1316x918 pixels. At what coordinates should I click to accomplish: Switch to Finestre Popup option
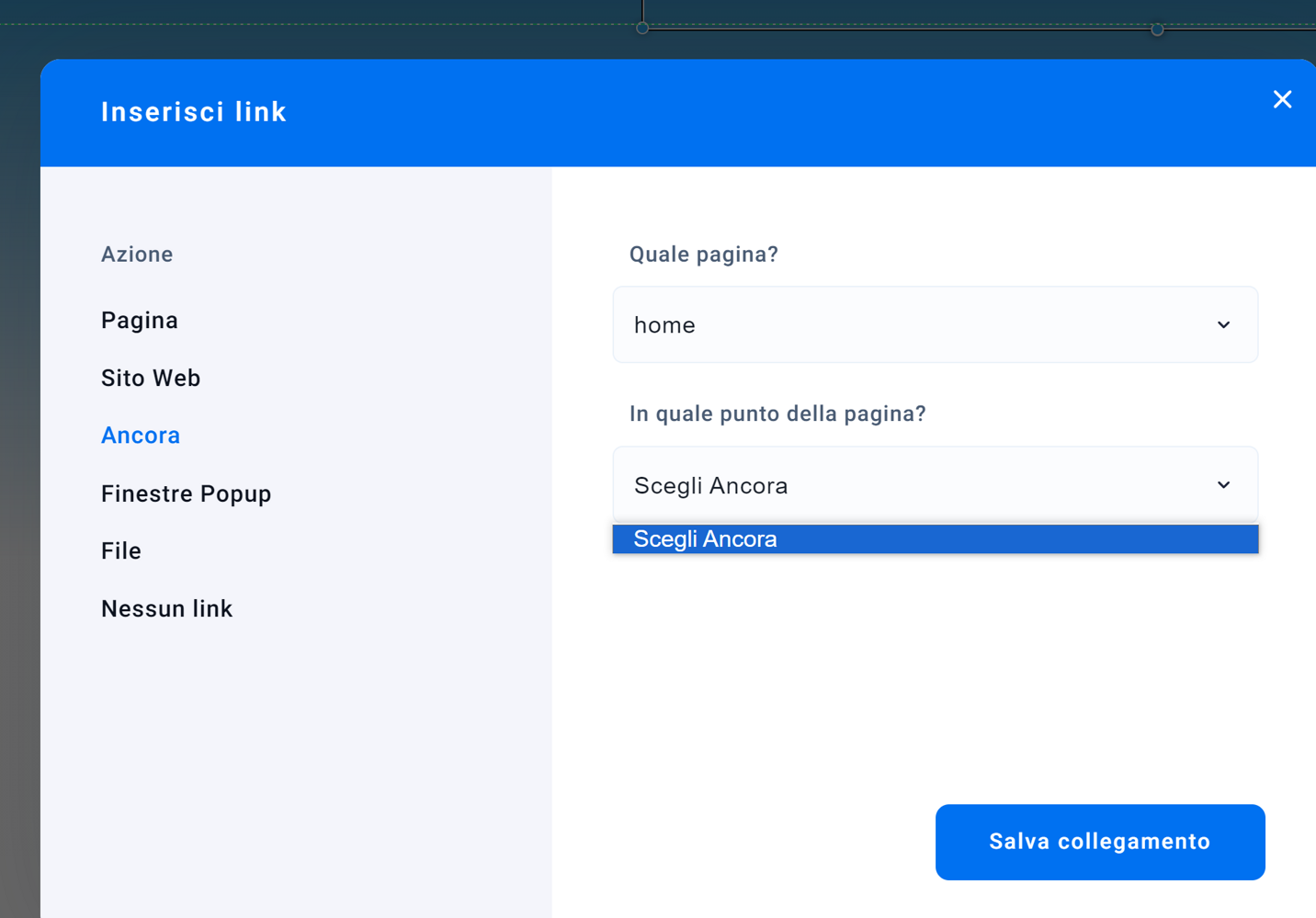tap(187, 494)
